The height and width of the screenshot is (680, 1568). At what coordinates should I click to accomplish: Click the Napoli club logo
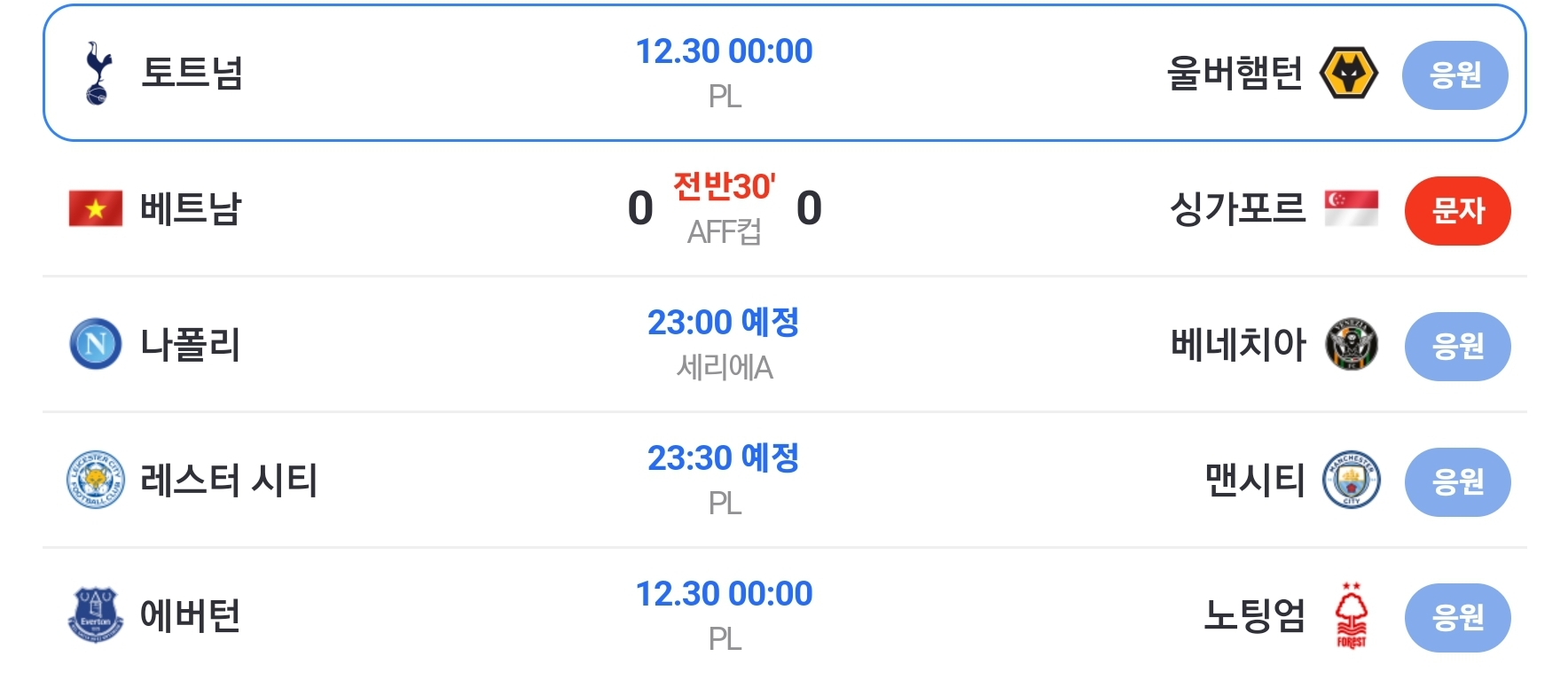point(96,344)
